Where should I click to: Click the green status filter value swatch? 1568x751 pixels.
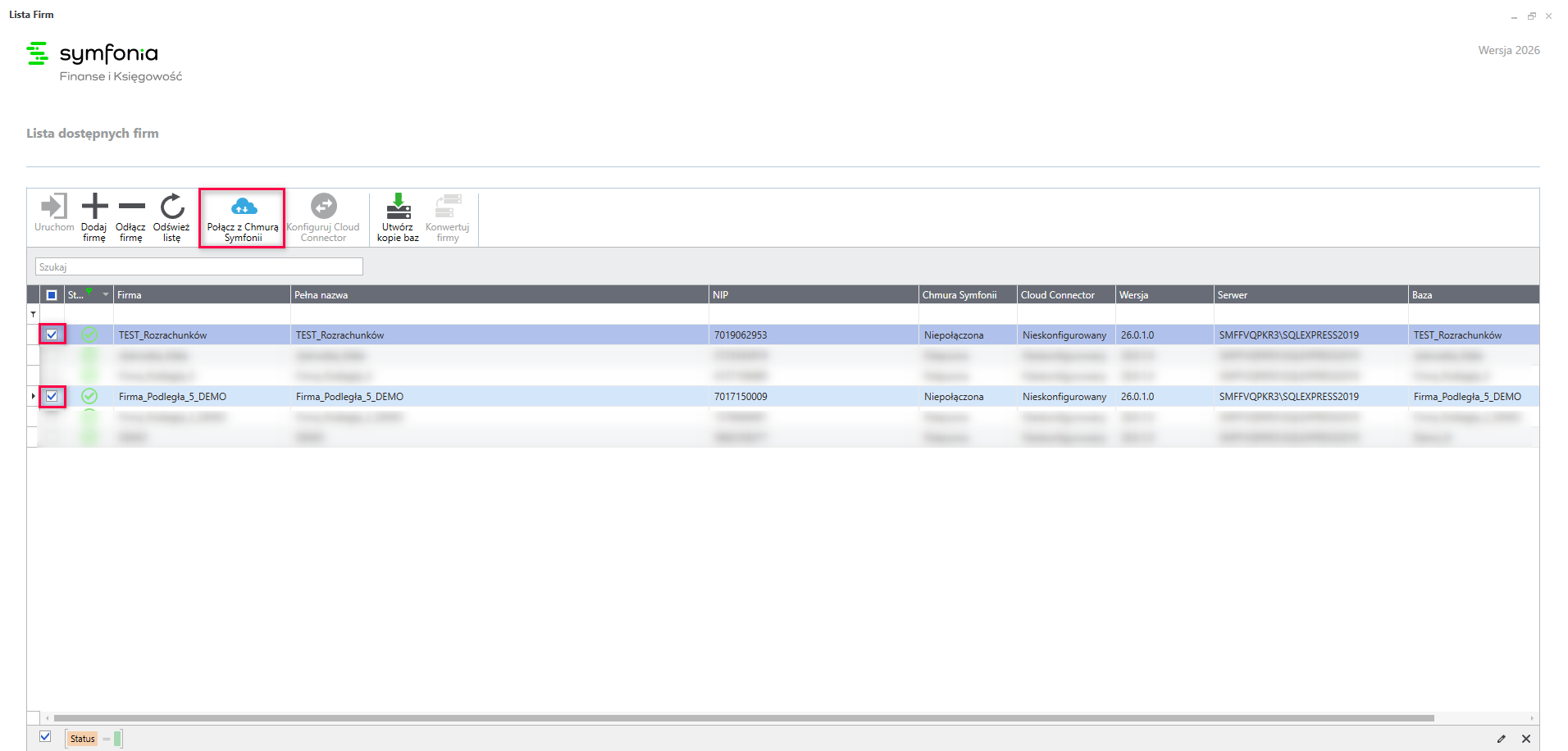click(x=118, y=739)
